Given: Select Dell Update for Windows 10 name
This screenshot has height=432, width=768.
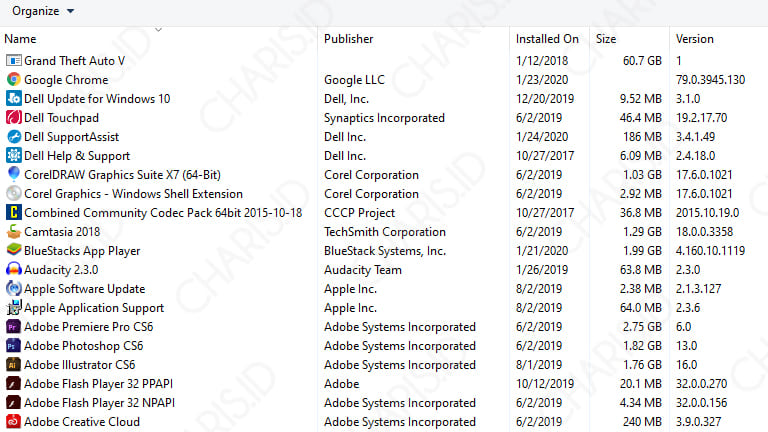Looking at the screenshot, I should [x=97, y=99].
